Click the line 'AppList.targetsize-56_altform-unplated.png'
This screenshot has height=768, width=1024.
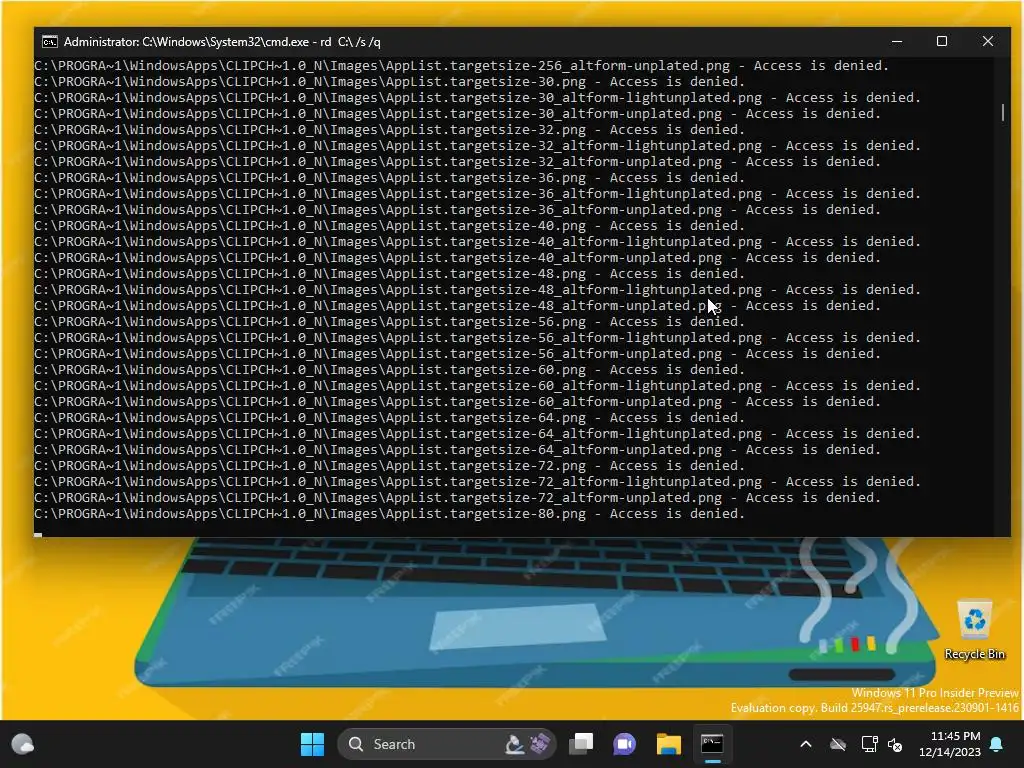pyautogui.click(x=457, y=354)
